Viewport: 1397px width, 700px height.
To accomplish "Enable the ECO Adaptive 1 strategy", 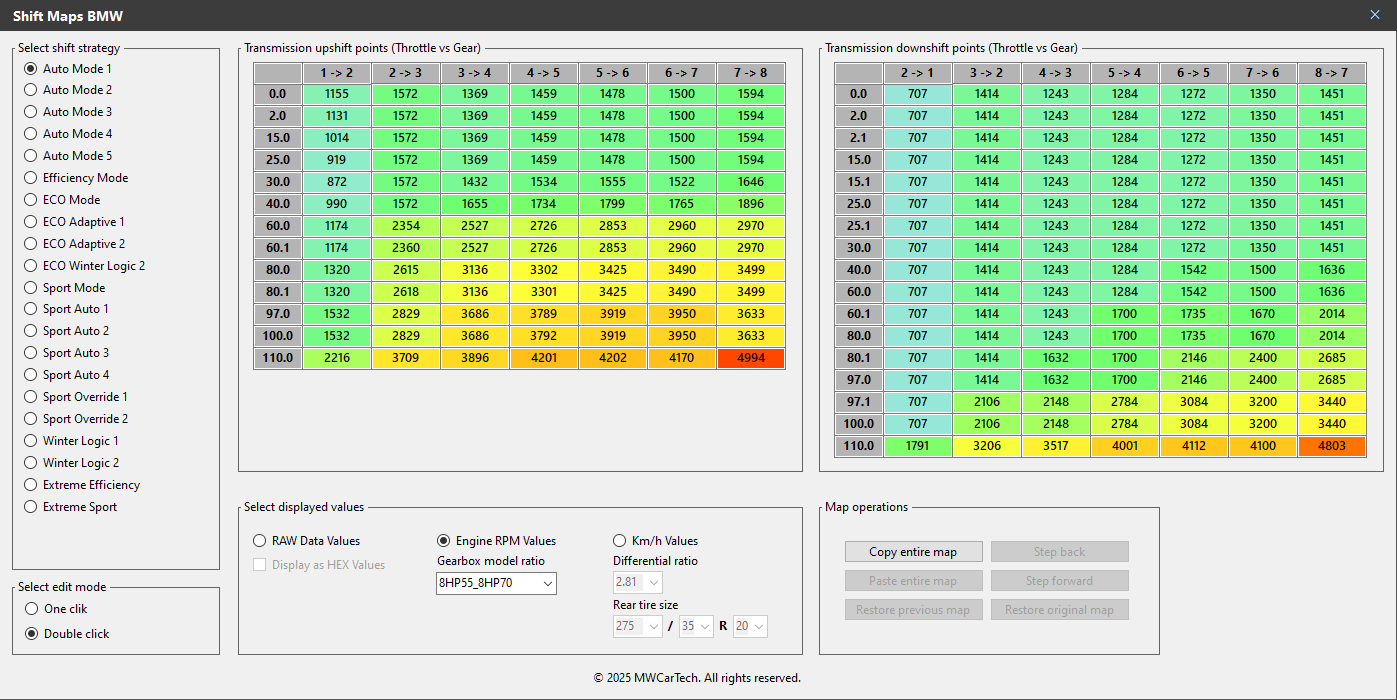I will 30,221.
